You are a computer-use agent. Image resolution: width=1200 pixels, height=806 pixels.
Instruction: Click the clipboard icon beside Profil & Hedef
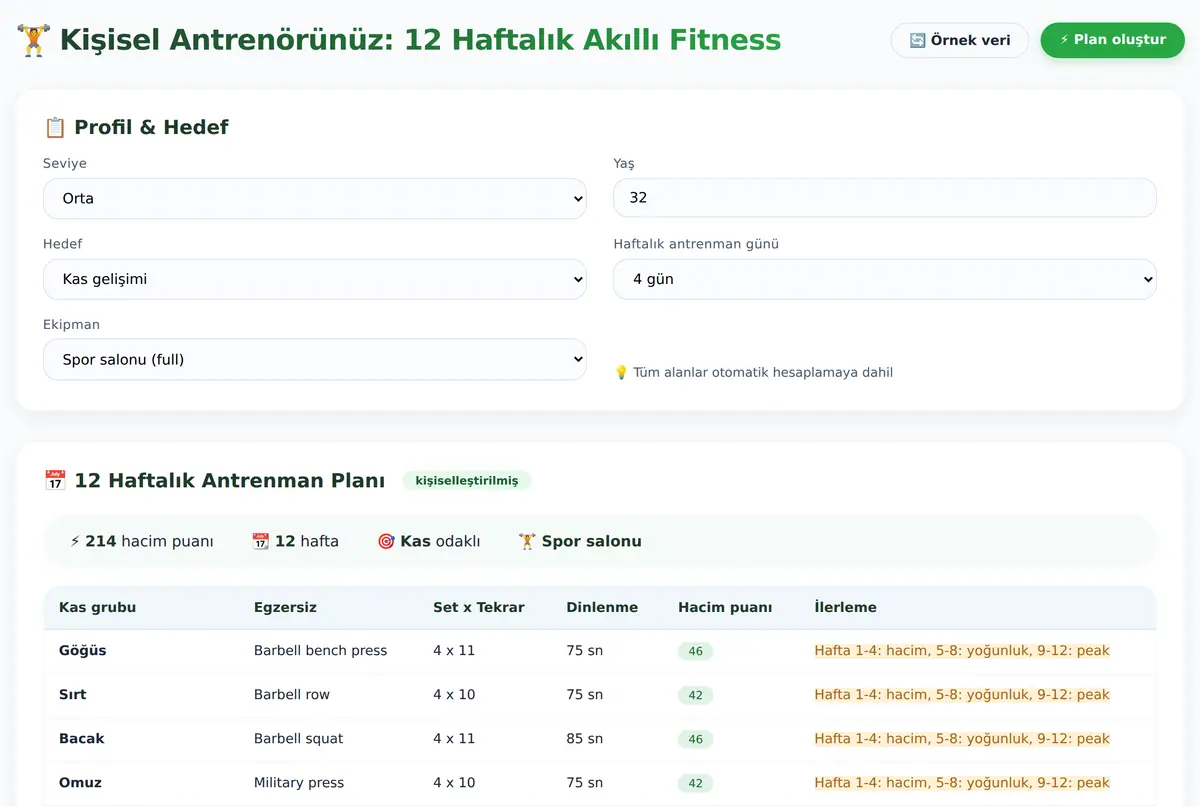pos(55,127)
